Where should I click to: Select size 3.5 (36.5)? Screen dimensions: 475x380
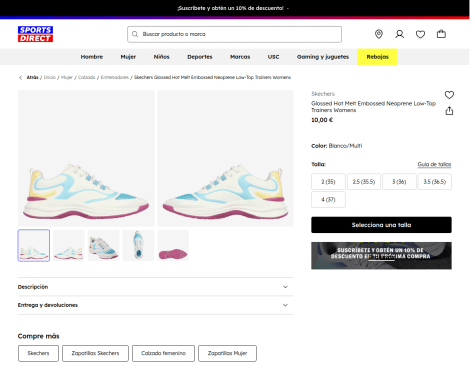(x=435, y=182)
